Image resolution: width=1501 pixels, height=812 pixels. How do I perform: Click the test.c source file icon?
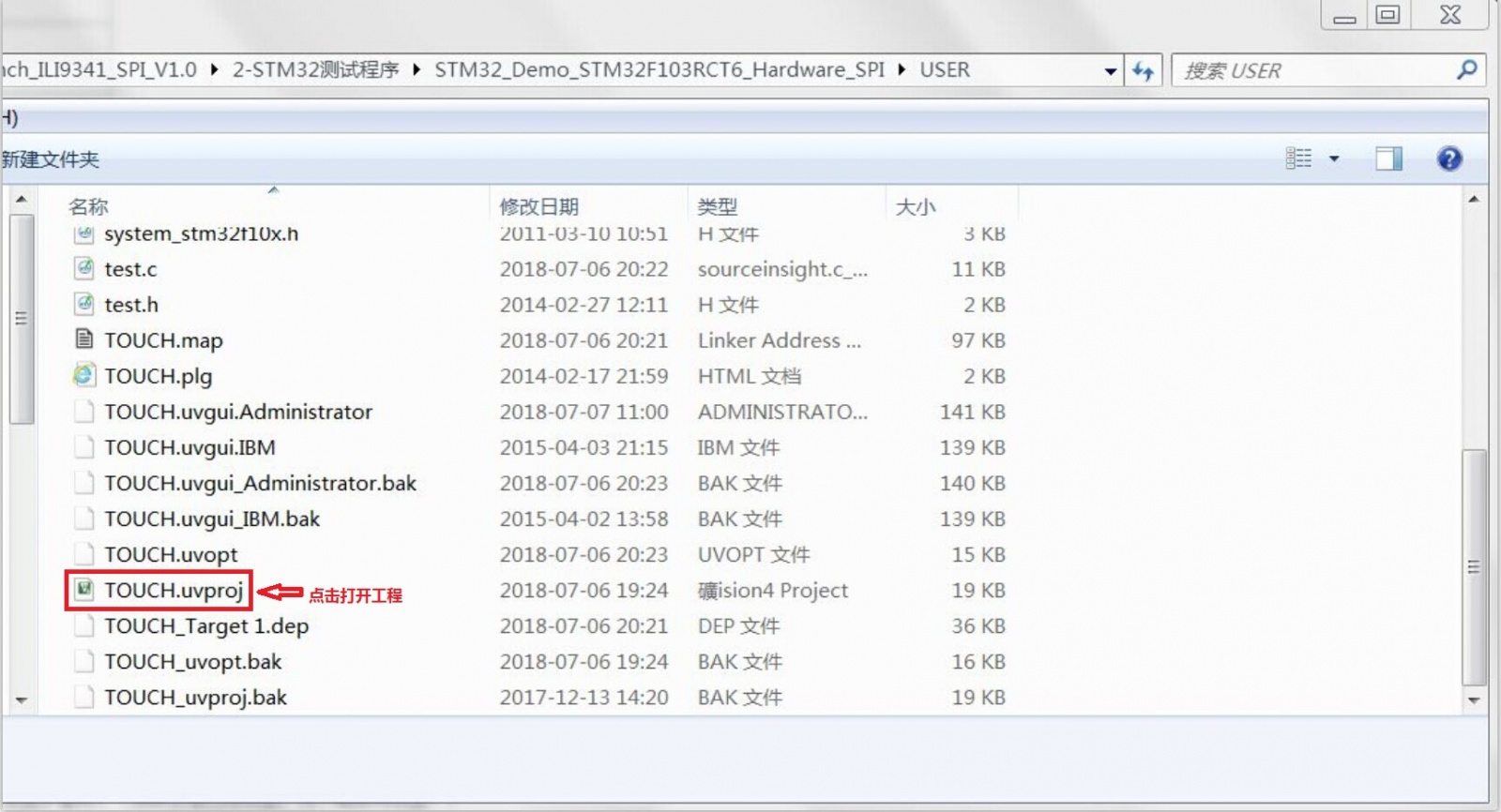84,269
